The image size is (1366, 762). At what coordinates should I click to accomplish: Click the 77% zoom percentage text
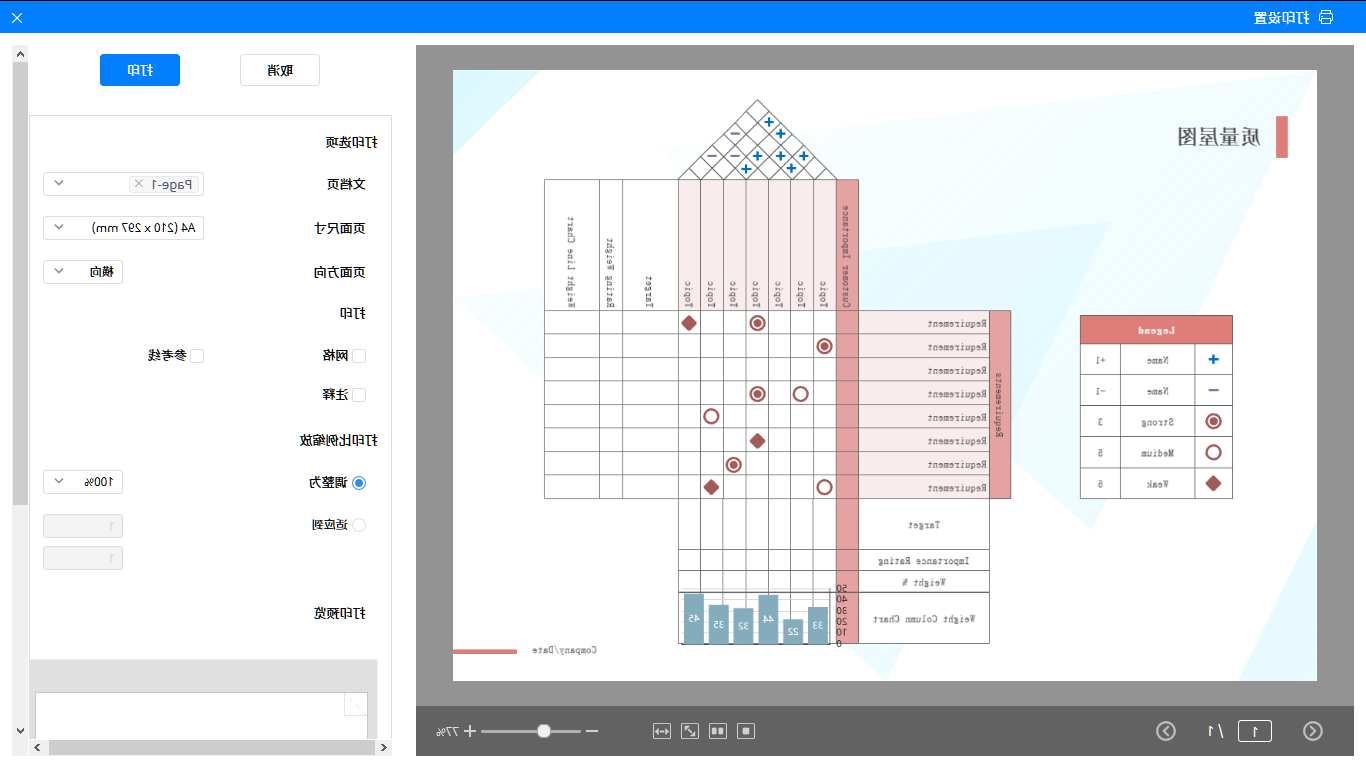(447, 731)
